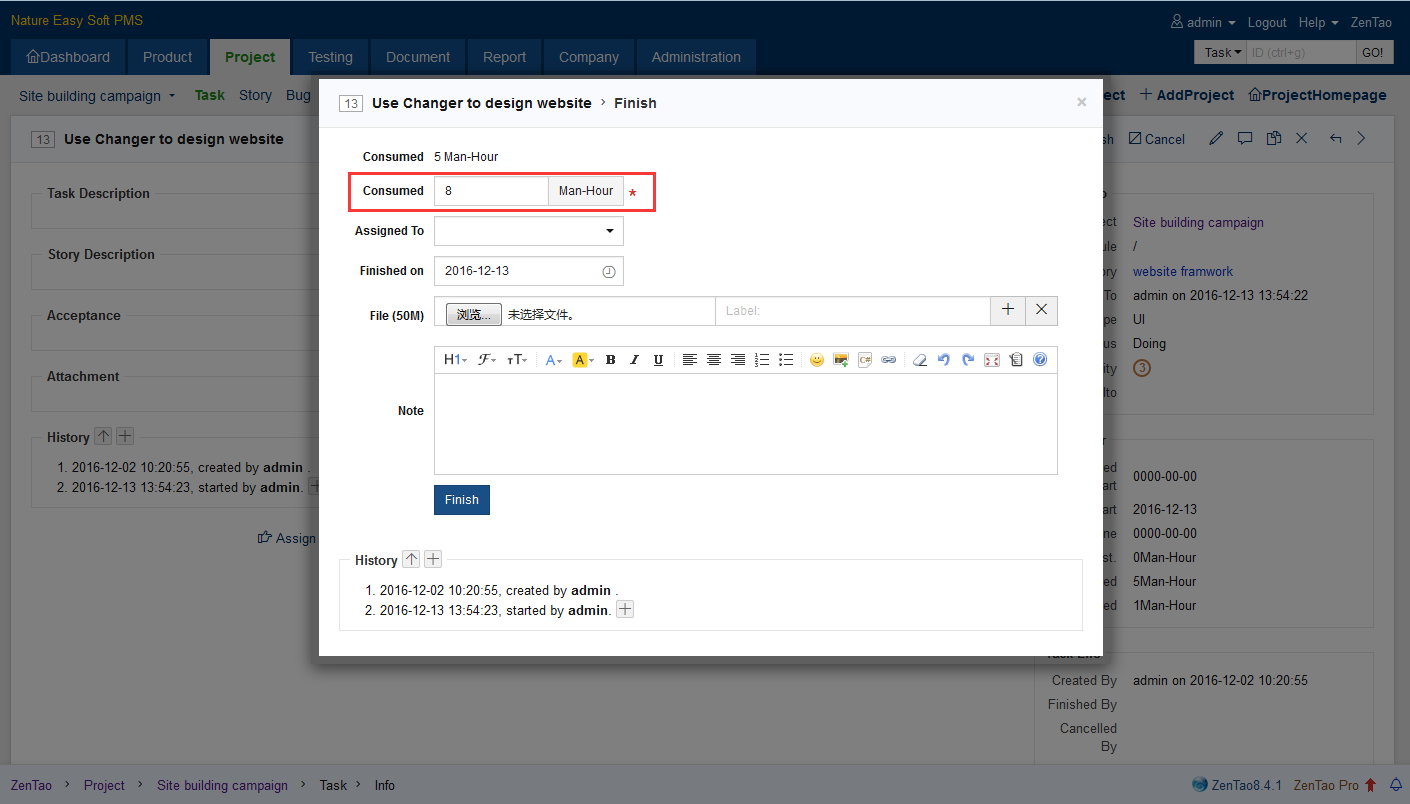Image resolution: width=1410 pixels, height=804 pixels.
Task: Insert an ordered numbered list
Action: (x=762, y=360)
